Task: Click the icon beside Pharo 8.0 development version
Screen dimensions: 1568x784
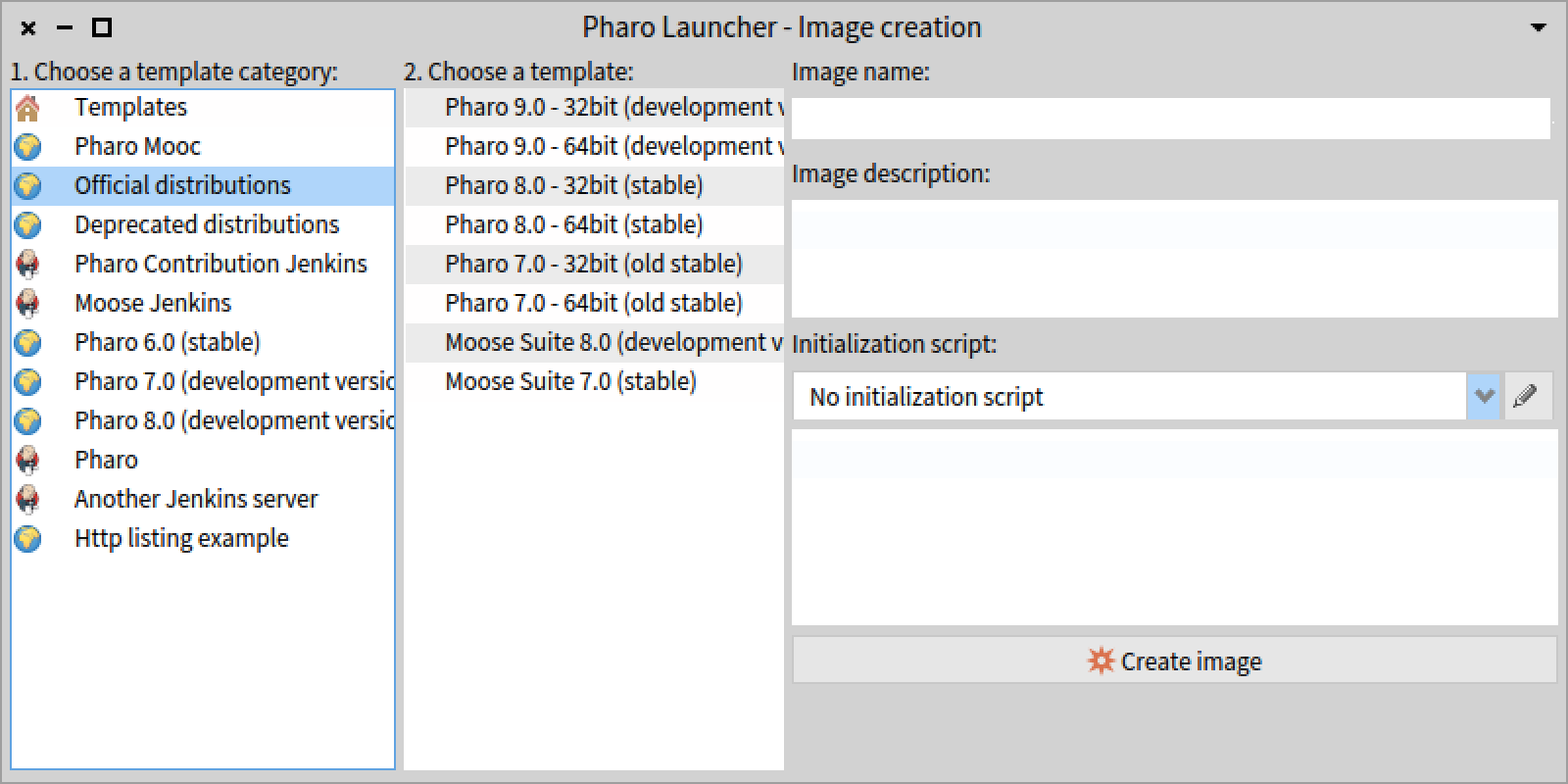Action: [28, 420]
